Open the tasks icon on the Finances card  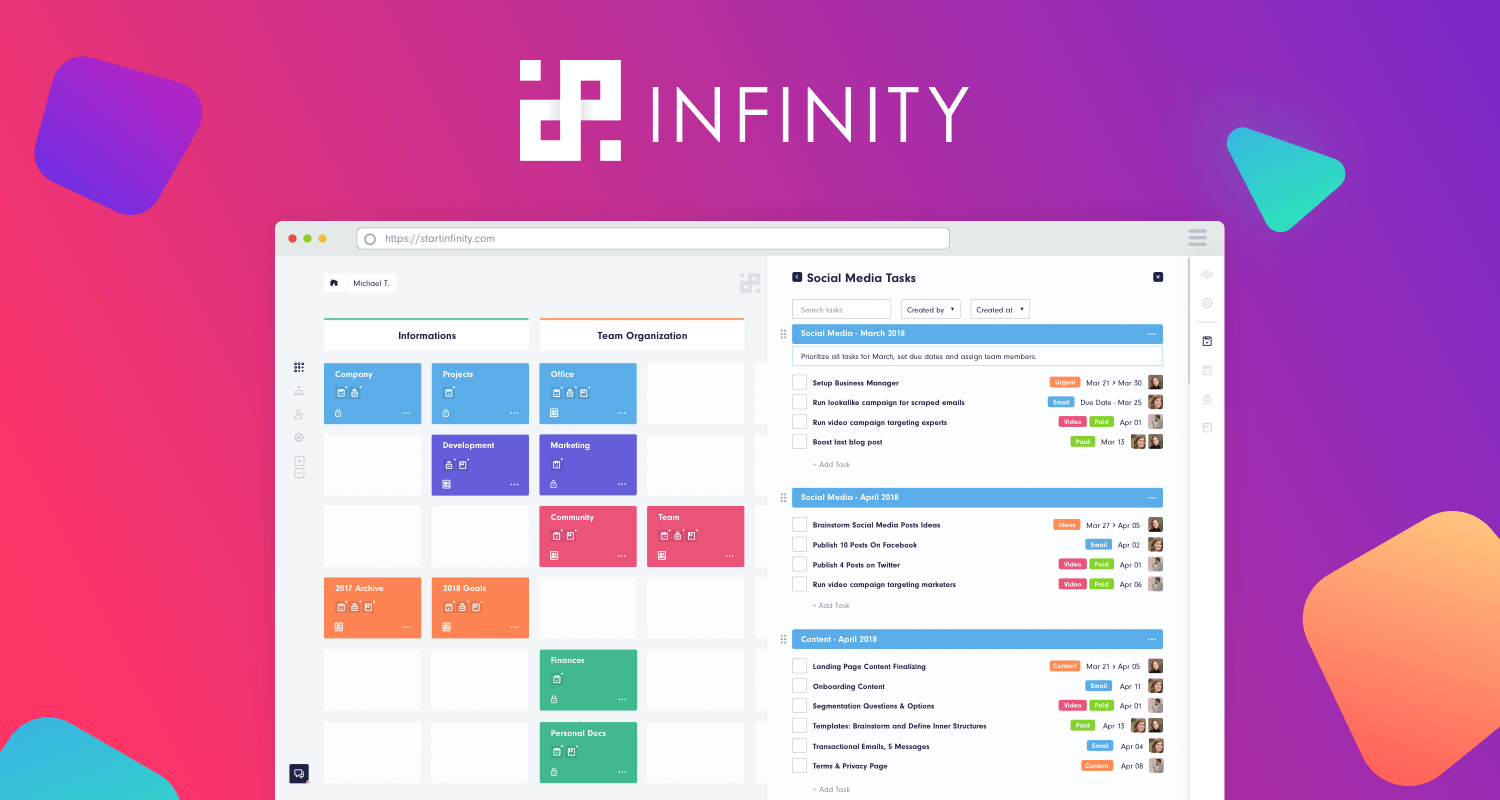coord(556,679)
